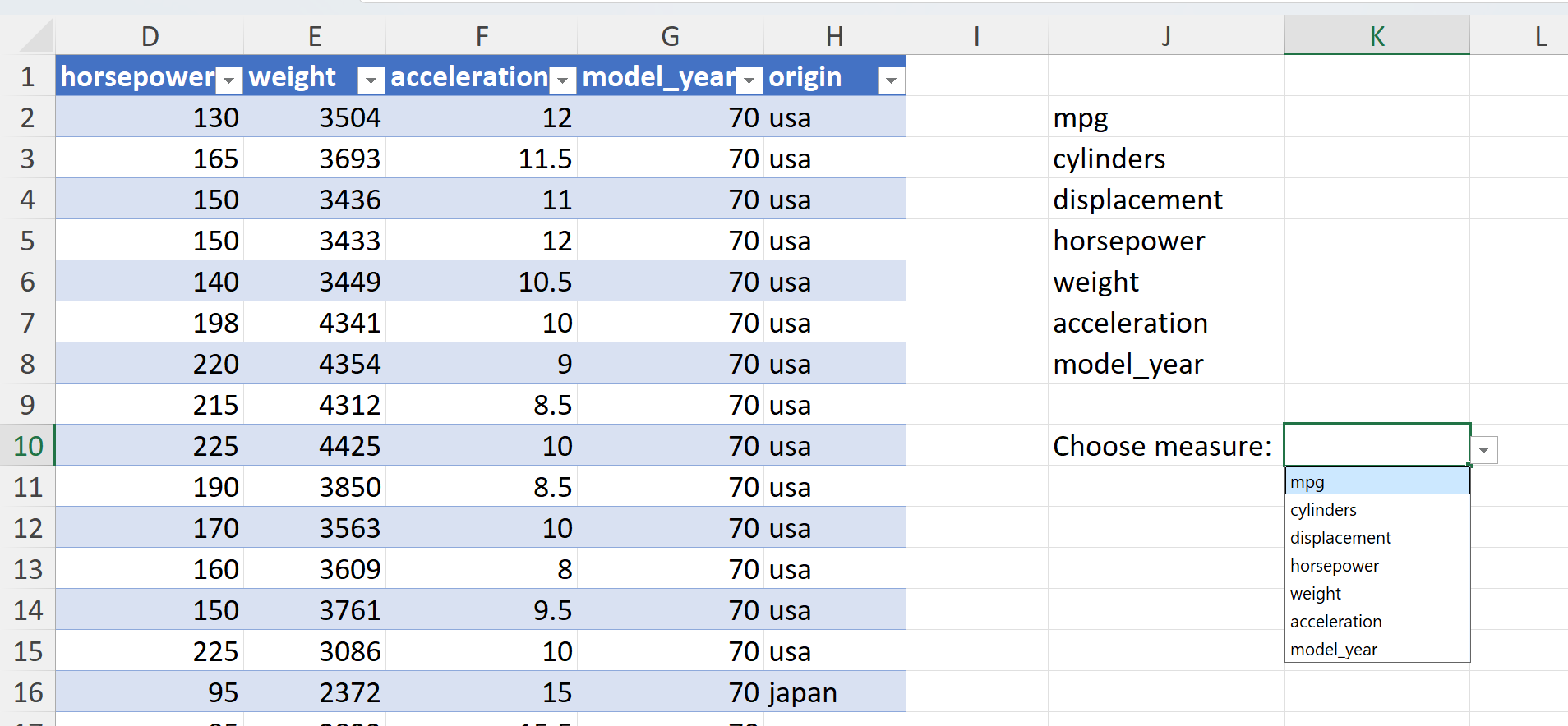Open the model_year column filter dropdown
Viewport: 1568px width, 726px height.
[x=749, y=80]
